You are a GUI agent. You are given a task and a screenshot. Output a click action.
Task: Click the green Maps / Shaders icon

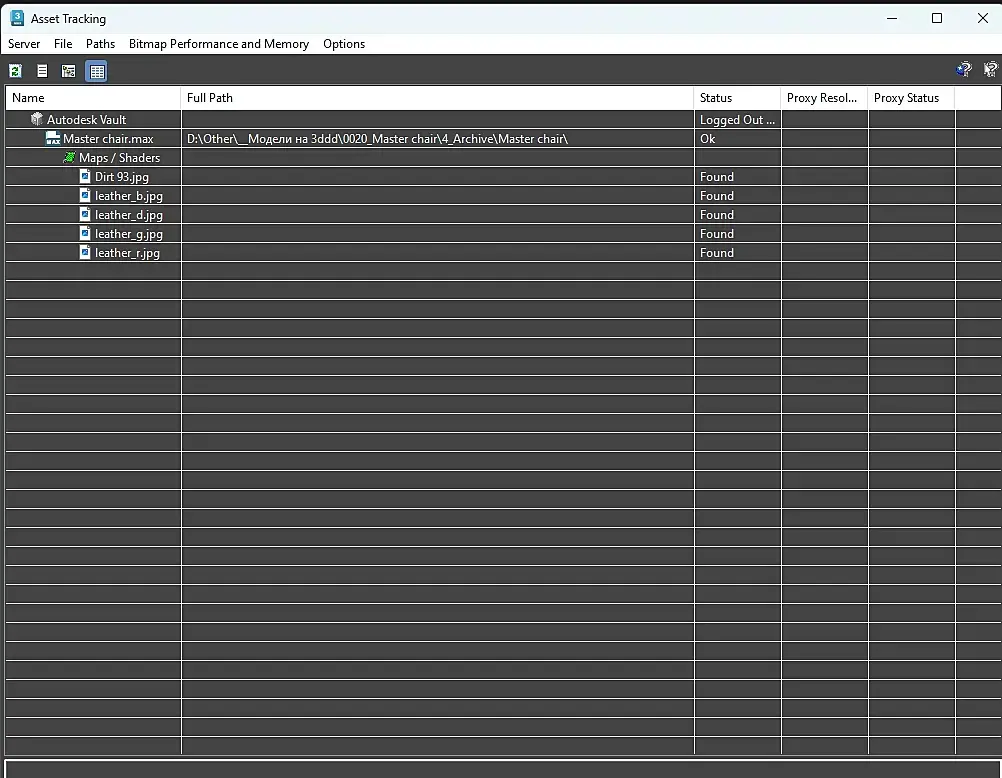[x=69, y=157]
